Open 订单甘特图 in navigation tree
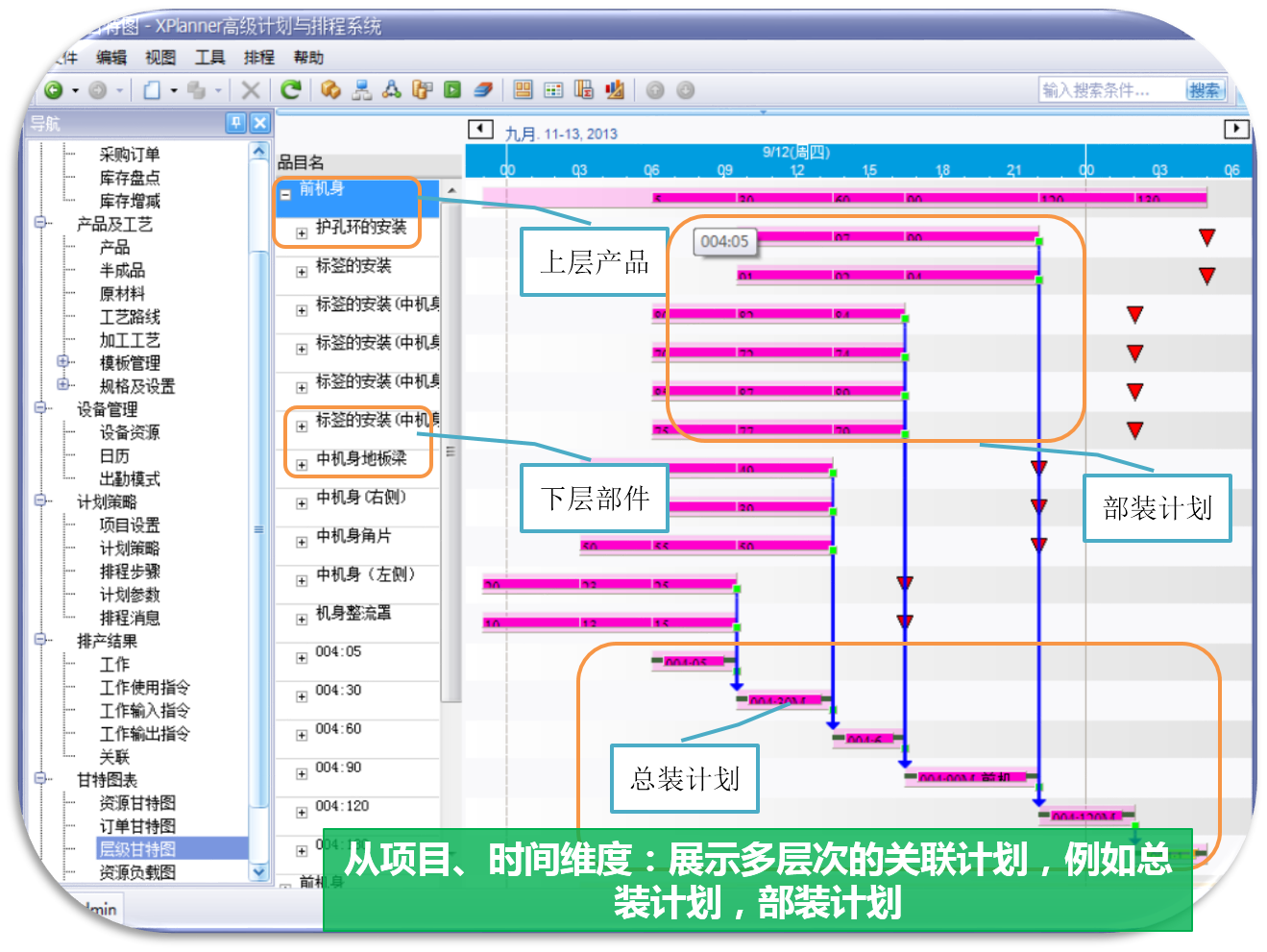 137,826
